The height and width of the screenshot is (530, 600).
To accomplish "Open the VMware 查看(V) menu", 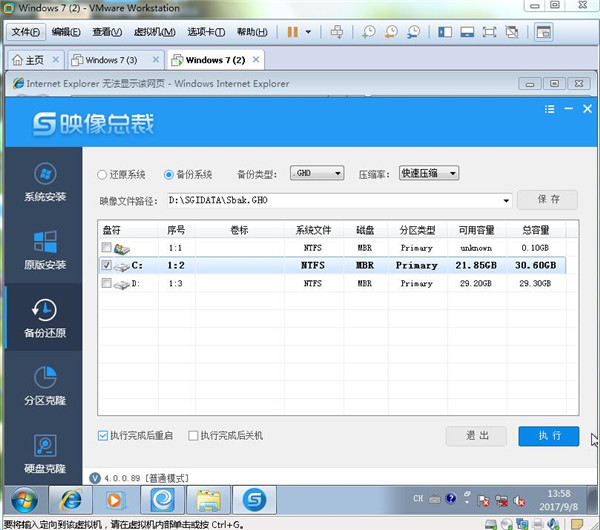I will 107,32.
